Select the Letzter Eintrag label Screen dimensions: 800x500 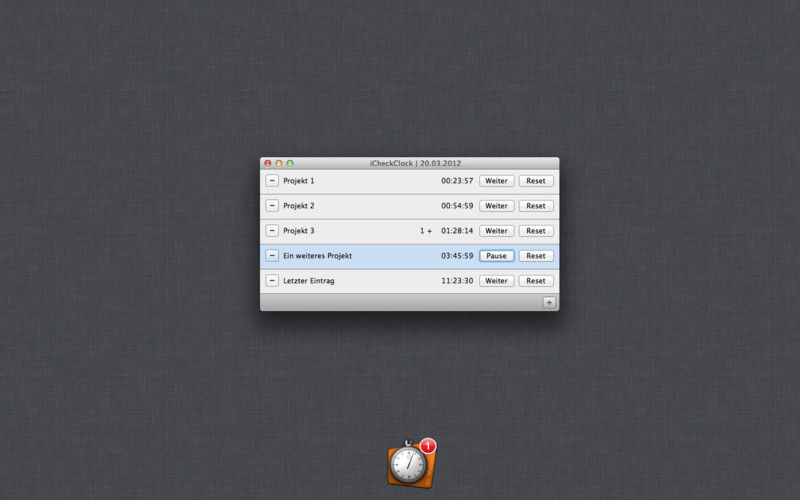pos(309,281)
